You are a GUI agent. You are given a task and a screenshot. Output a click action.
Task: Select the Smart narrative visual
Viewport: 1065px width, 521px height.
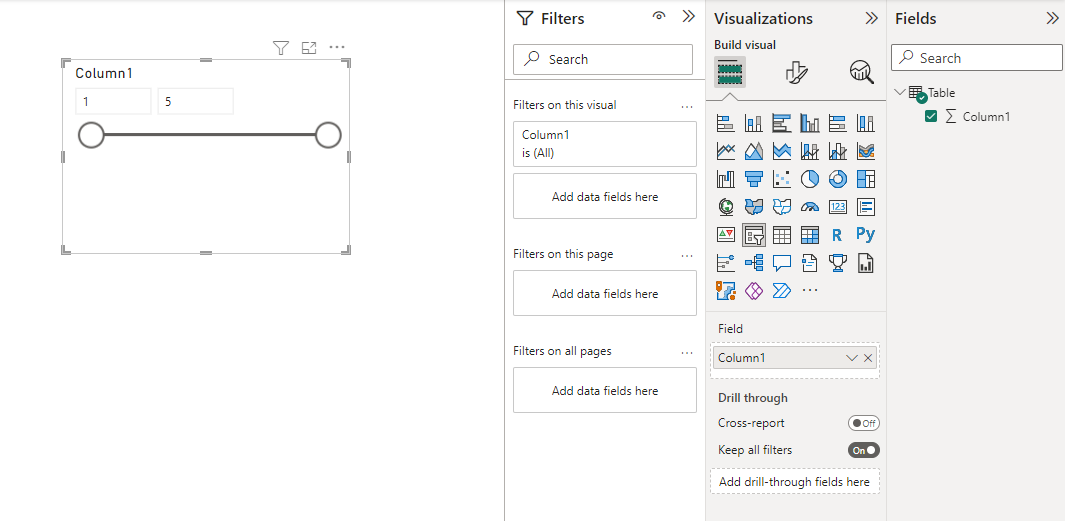pos(810,263)
